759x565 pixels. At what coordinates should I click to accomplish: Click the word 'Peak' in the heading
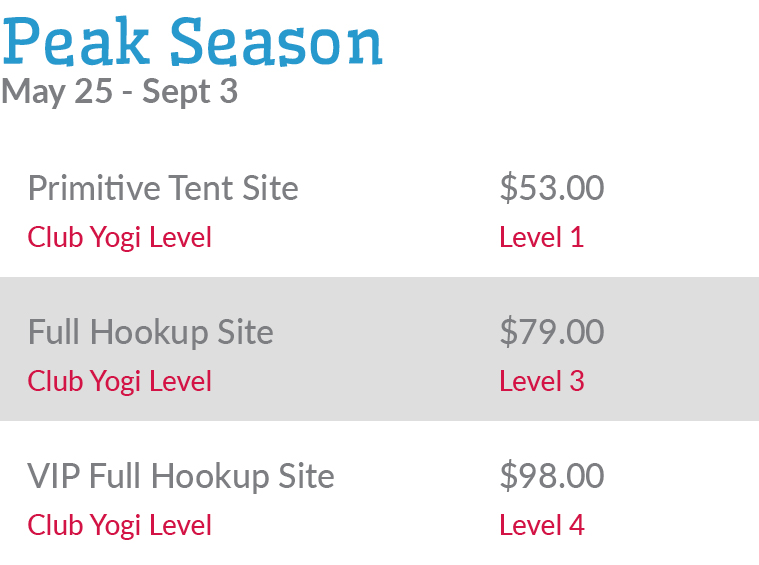[77, 41]
